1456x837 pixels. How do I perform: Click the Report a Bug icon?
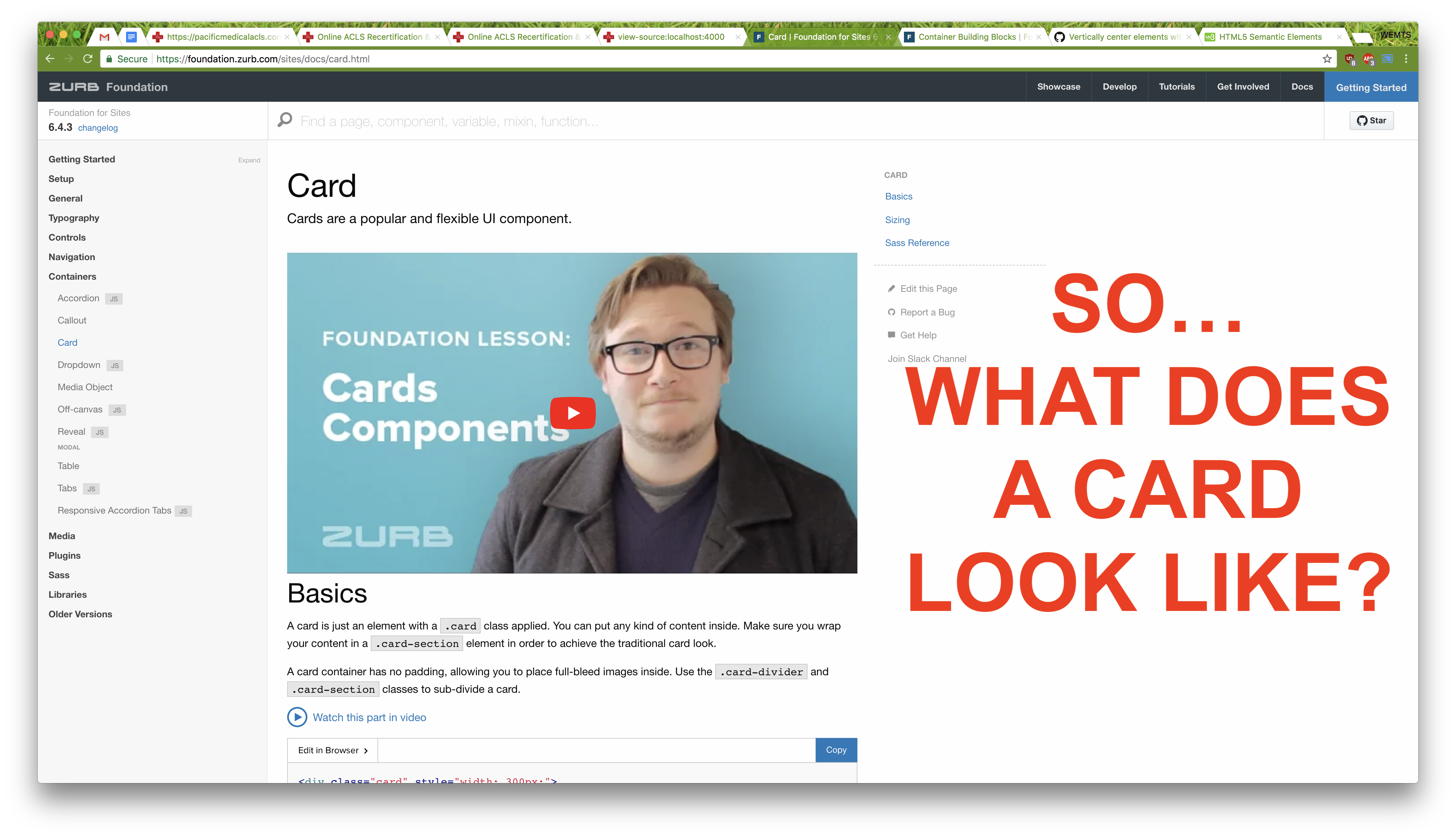coord(891,312)
